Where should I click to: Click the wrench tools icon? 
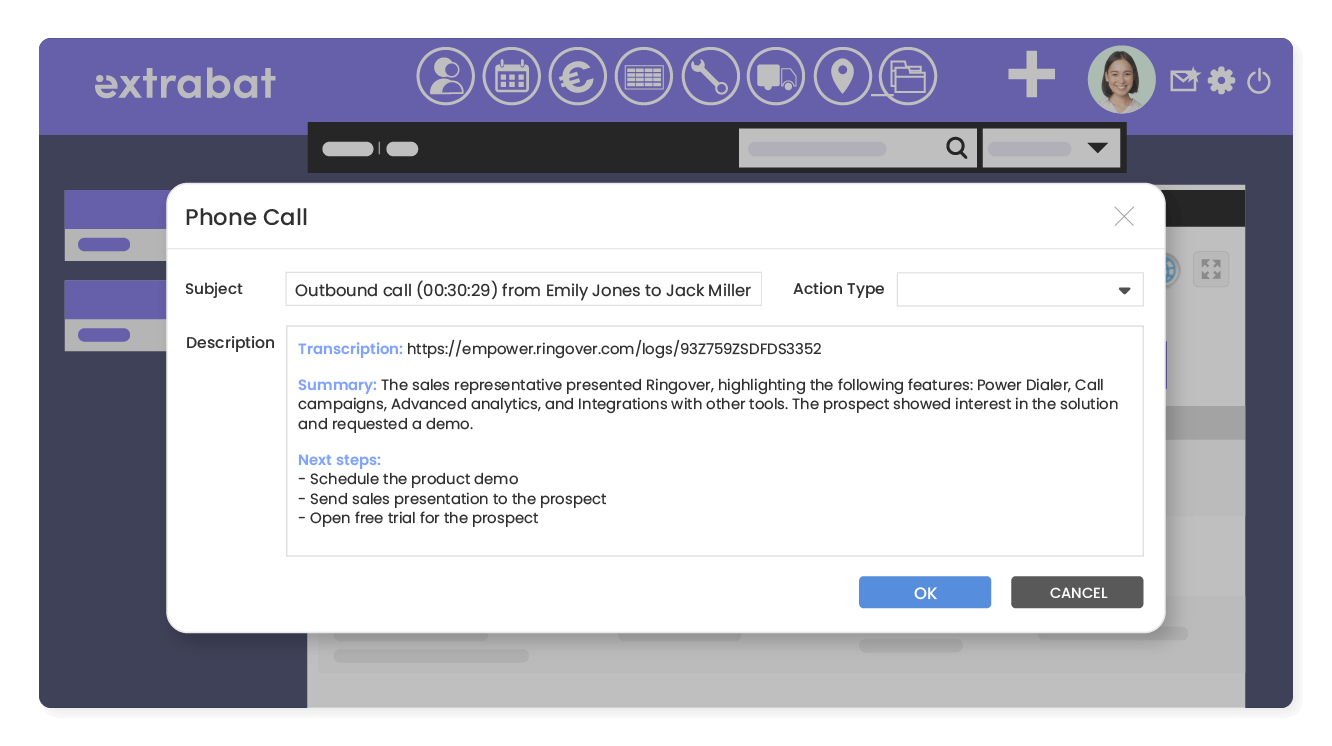click(x=710, y=77)
